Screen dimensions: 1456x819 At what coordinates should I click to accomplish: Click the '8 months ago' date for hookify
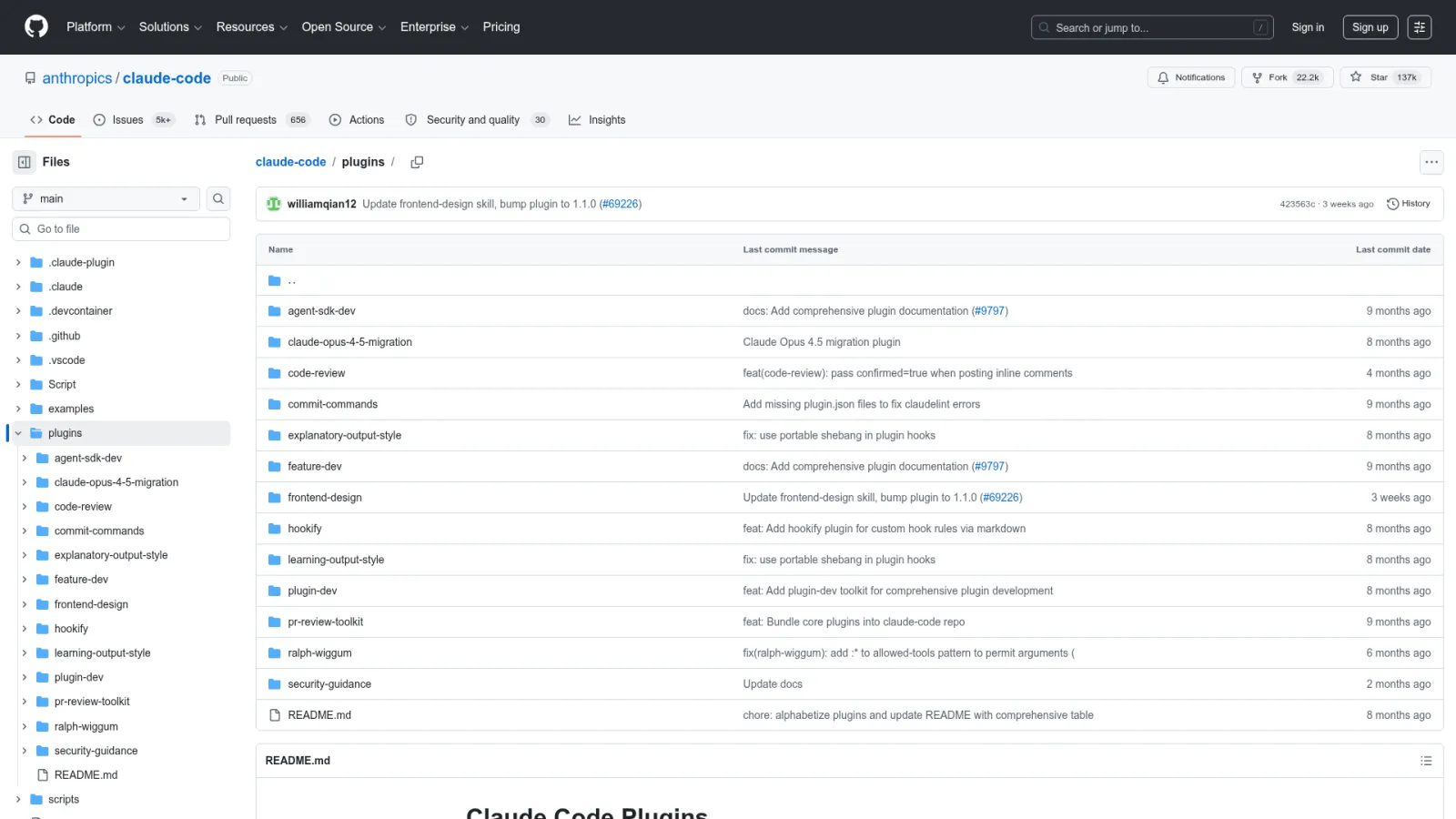(1399, 529)
